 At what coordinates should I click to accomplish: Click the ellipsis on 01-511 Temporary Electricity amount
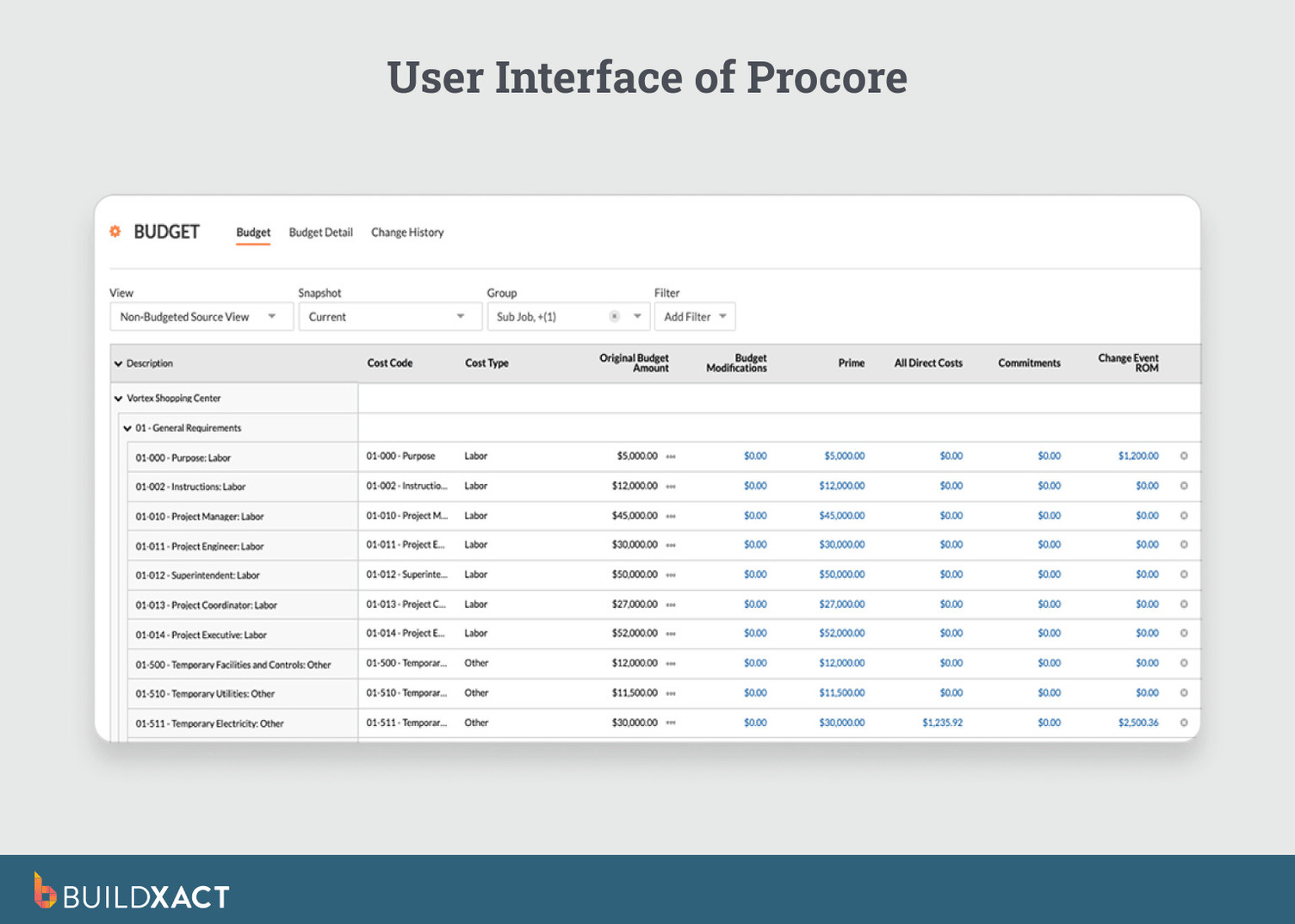[671, 723]
